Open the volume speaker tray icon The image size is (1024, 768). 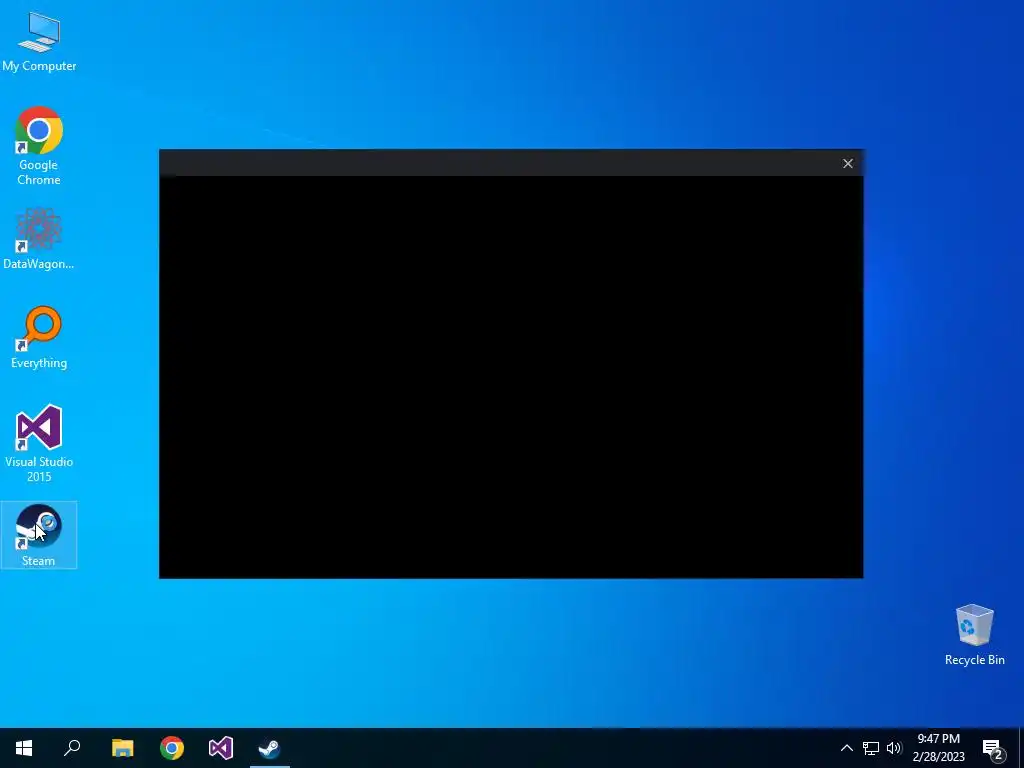coord(893,748)
